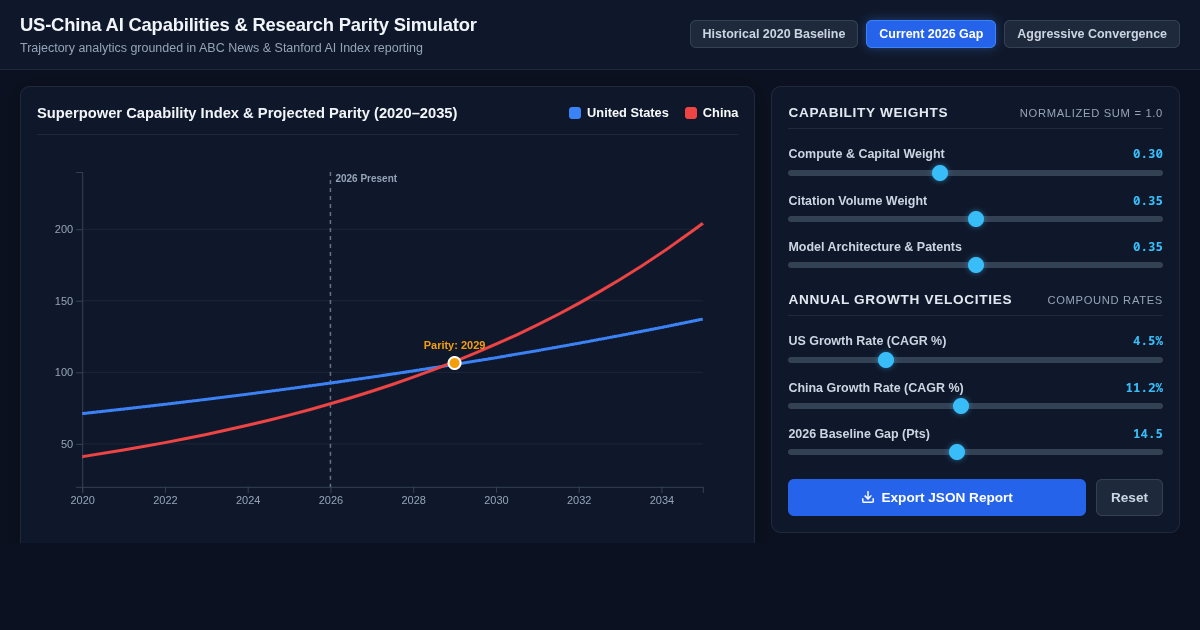Click the 4.5% US growth value
This screenshot has height=630, width=1200.
click(x=1148, y=341)
